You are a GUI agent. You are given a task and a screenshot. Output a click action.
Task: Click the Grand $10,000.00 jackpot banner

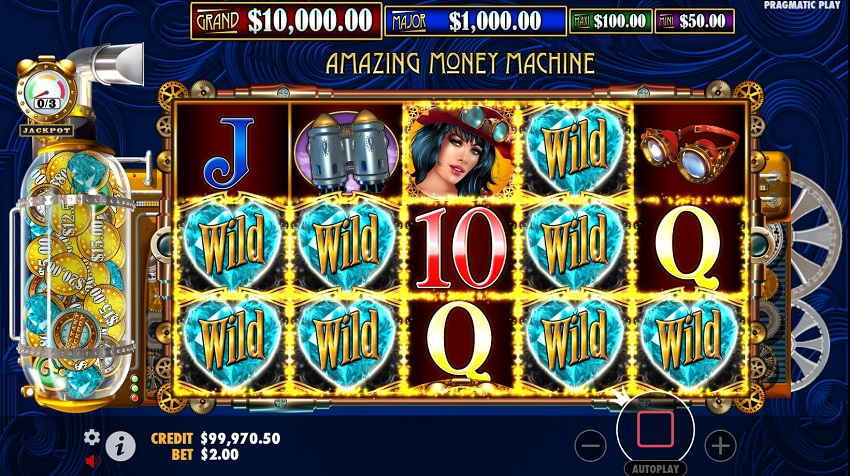click(286, 21)
